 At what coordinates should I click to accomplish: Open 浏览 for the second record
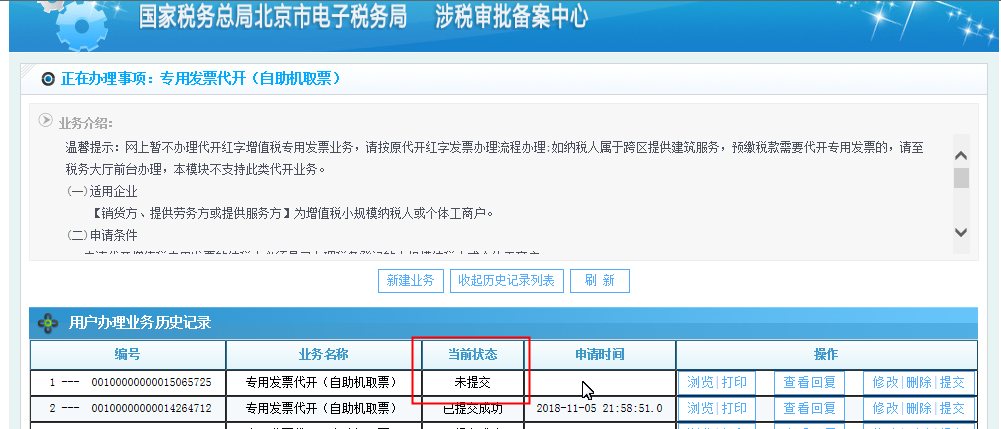(x=700, y=408)
